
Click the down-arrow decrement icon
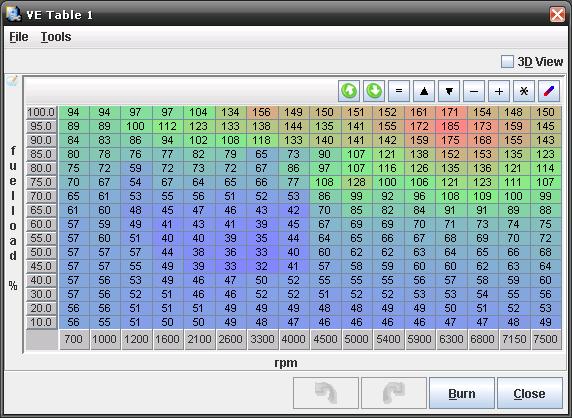[x=449, y=91]
